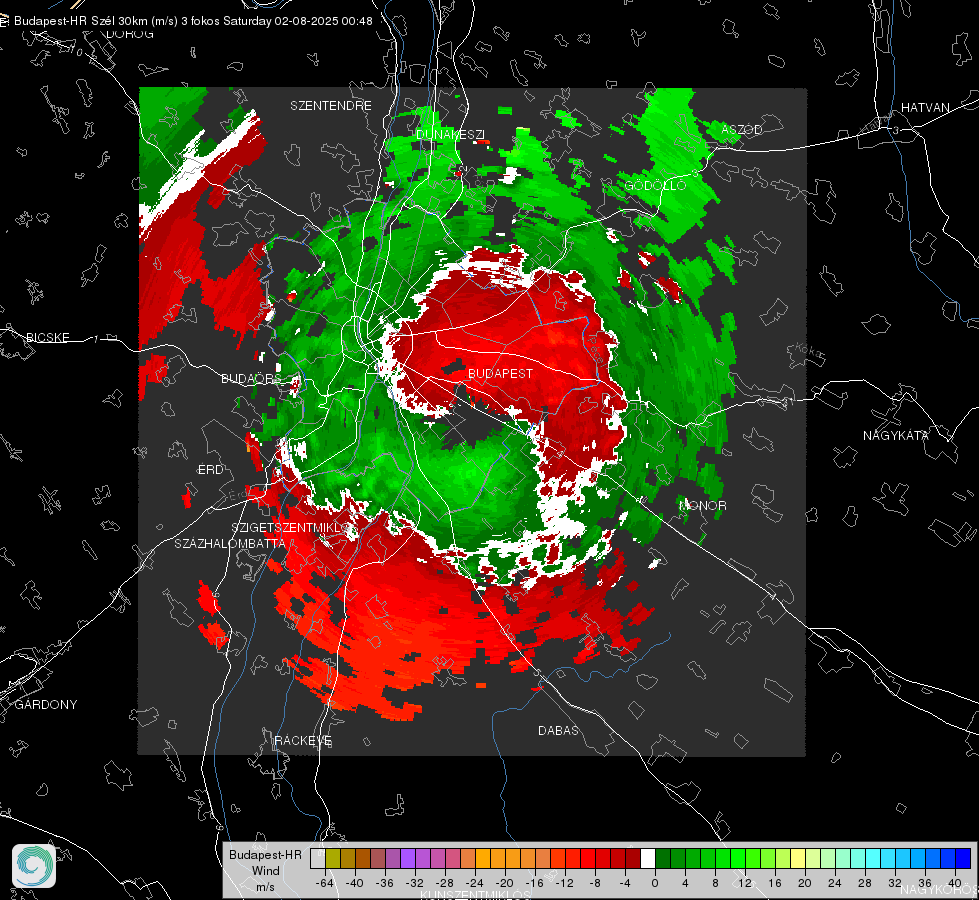Click the DABAS city label
979x900 pixels.
coord(558,730)
